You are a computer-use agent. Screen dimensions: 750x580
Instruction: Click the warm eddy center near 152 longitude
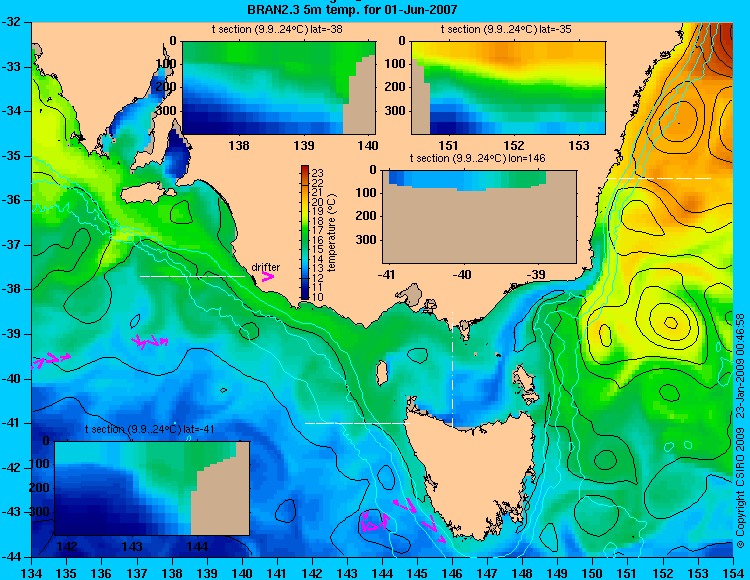pos(671,323)
